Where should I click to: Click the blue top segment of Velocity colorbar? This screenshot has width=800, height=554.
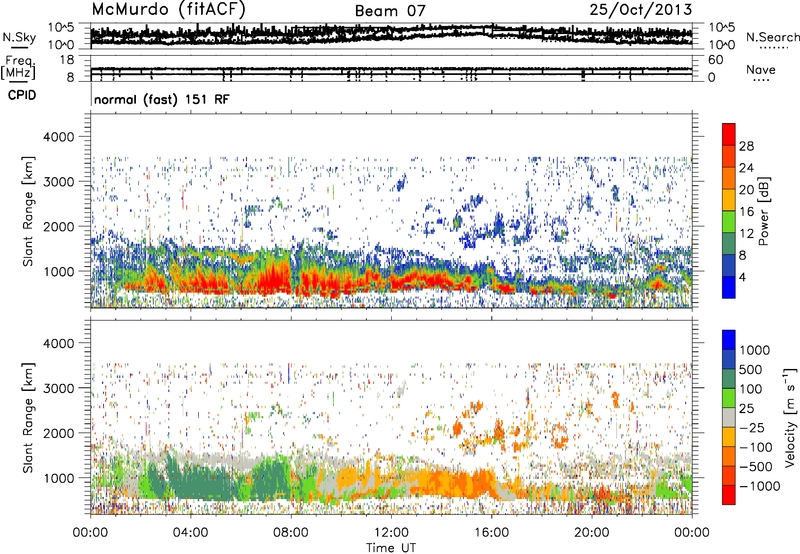[729, 340]
